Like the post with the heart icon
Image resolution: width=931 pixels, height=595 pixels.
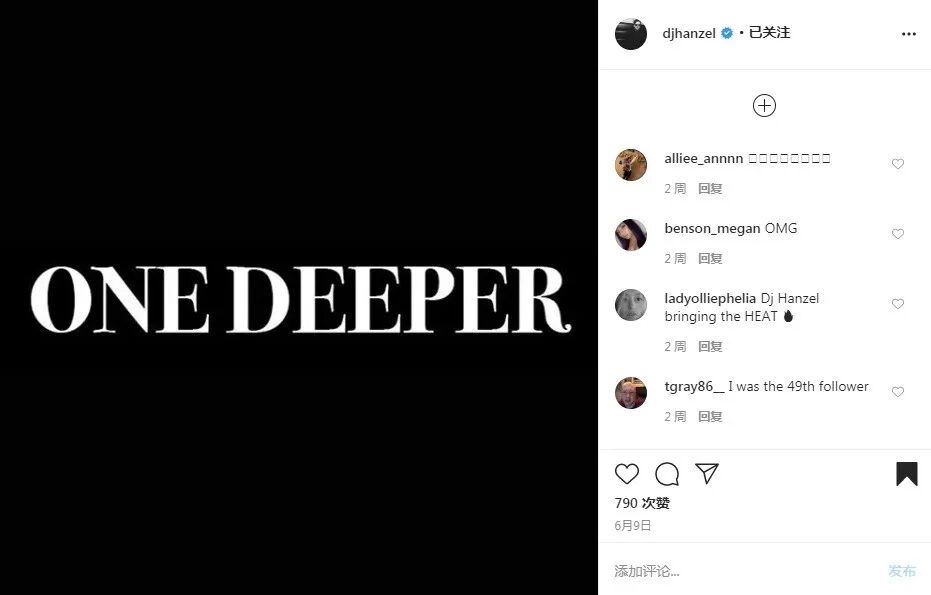tap(626, 473)
